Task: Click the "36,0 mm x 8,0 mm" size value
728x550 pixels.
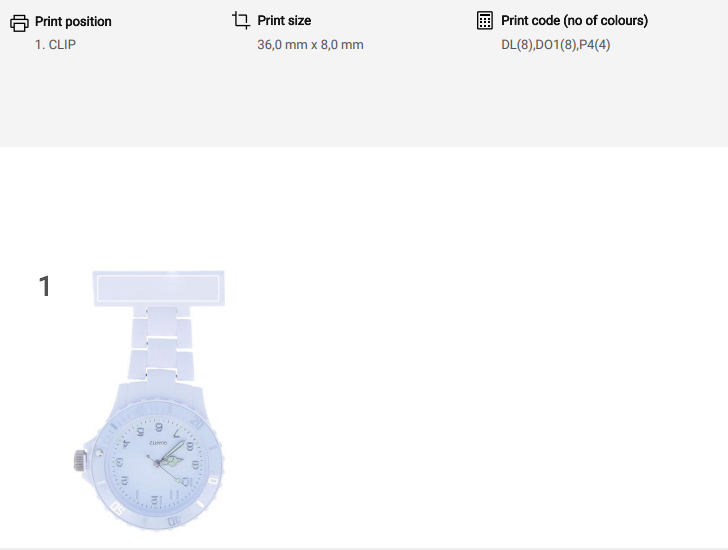Action: 310,45
